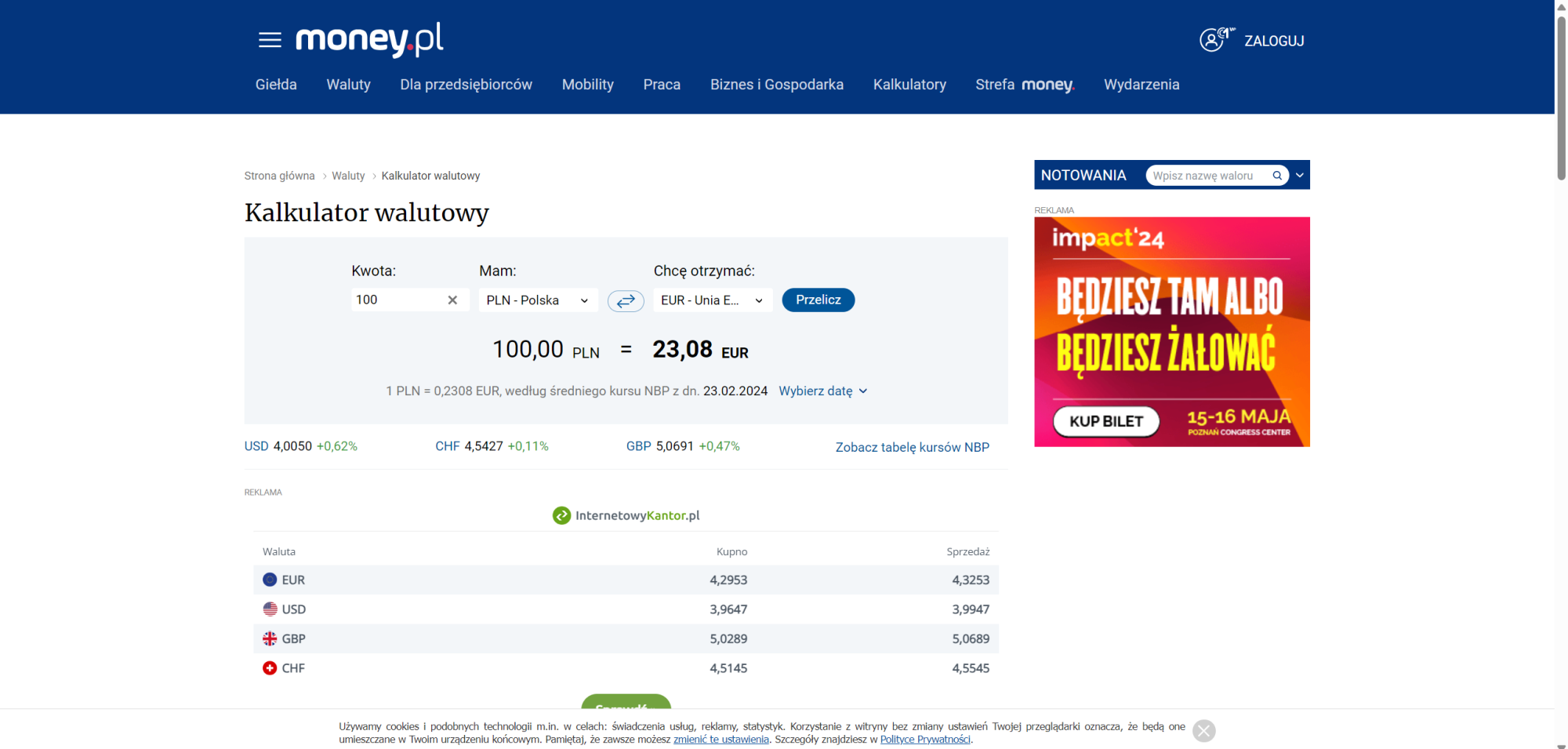Open the hamburger menu icon
The width and height of the screenshot is (1568, 749).
(270, 40)
